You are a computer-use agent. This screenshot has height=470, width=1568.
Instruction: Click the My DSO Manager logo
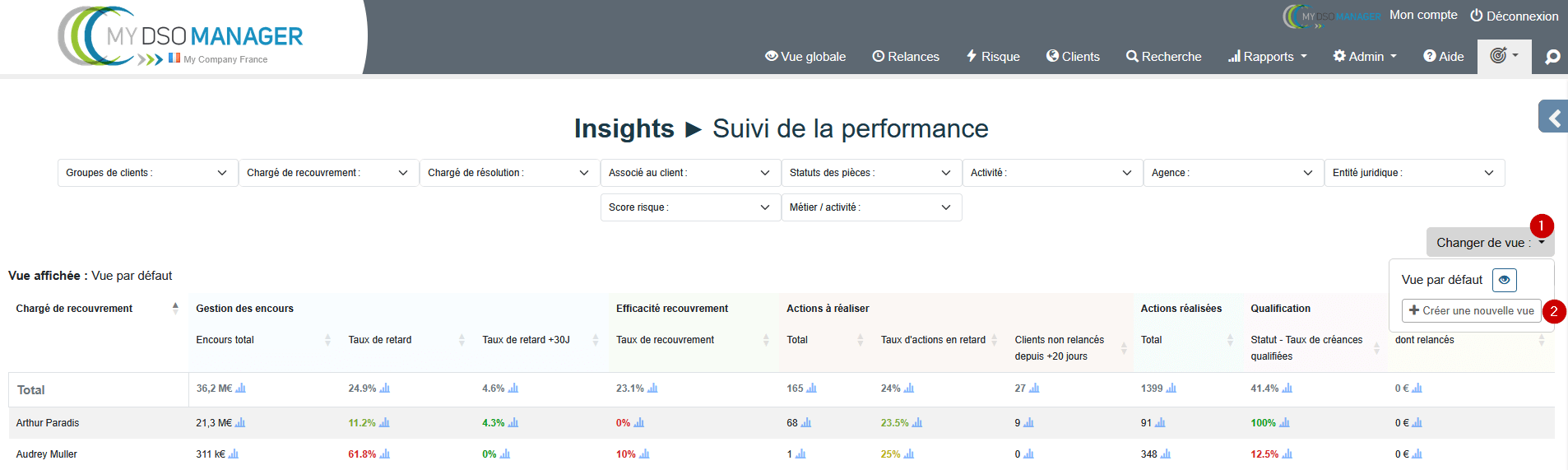[183, 37]
